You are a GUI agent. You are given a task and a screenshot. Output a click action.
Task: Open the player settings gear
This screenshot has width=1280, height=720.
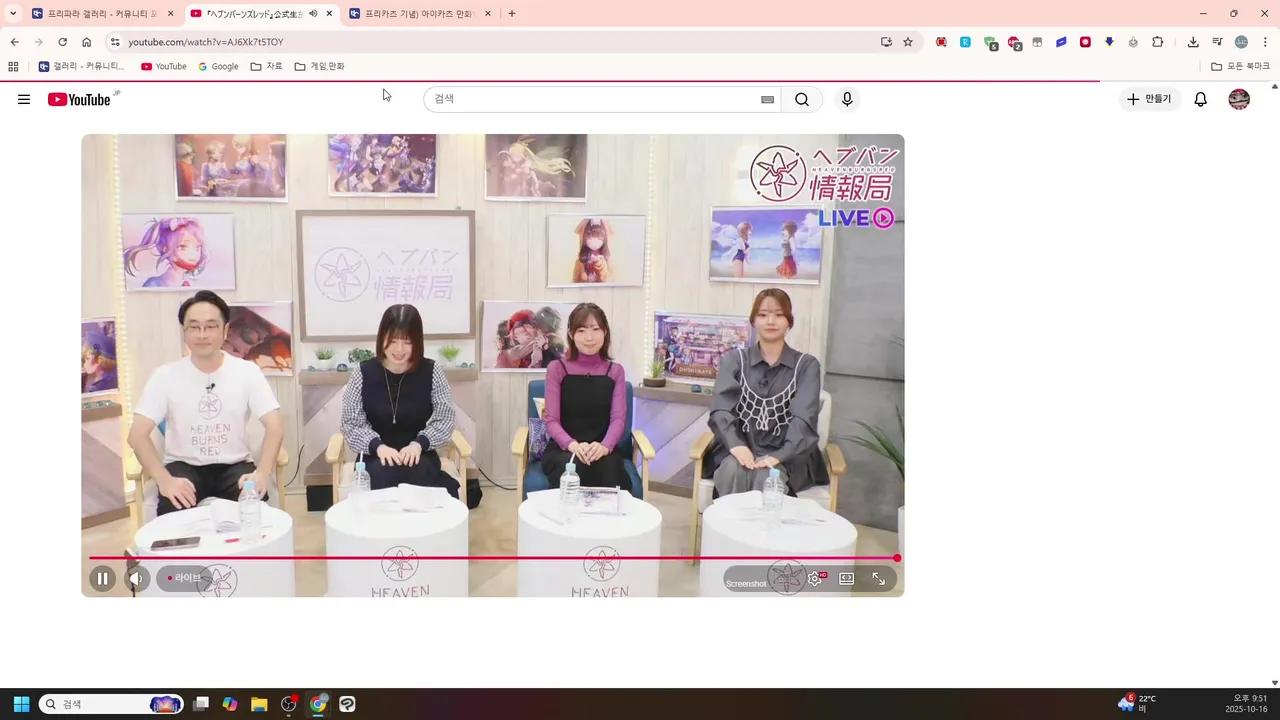(x=815, y=578)
